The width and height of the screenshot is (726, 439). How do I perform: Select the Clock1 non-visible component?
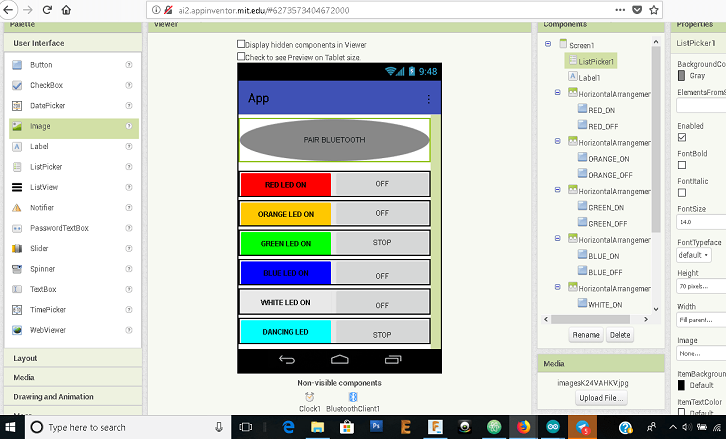click(309, 402)
